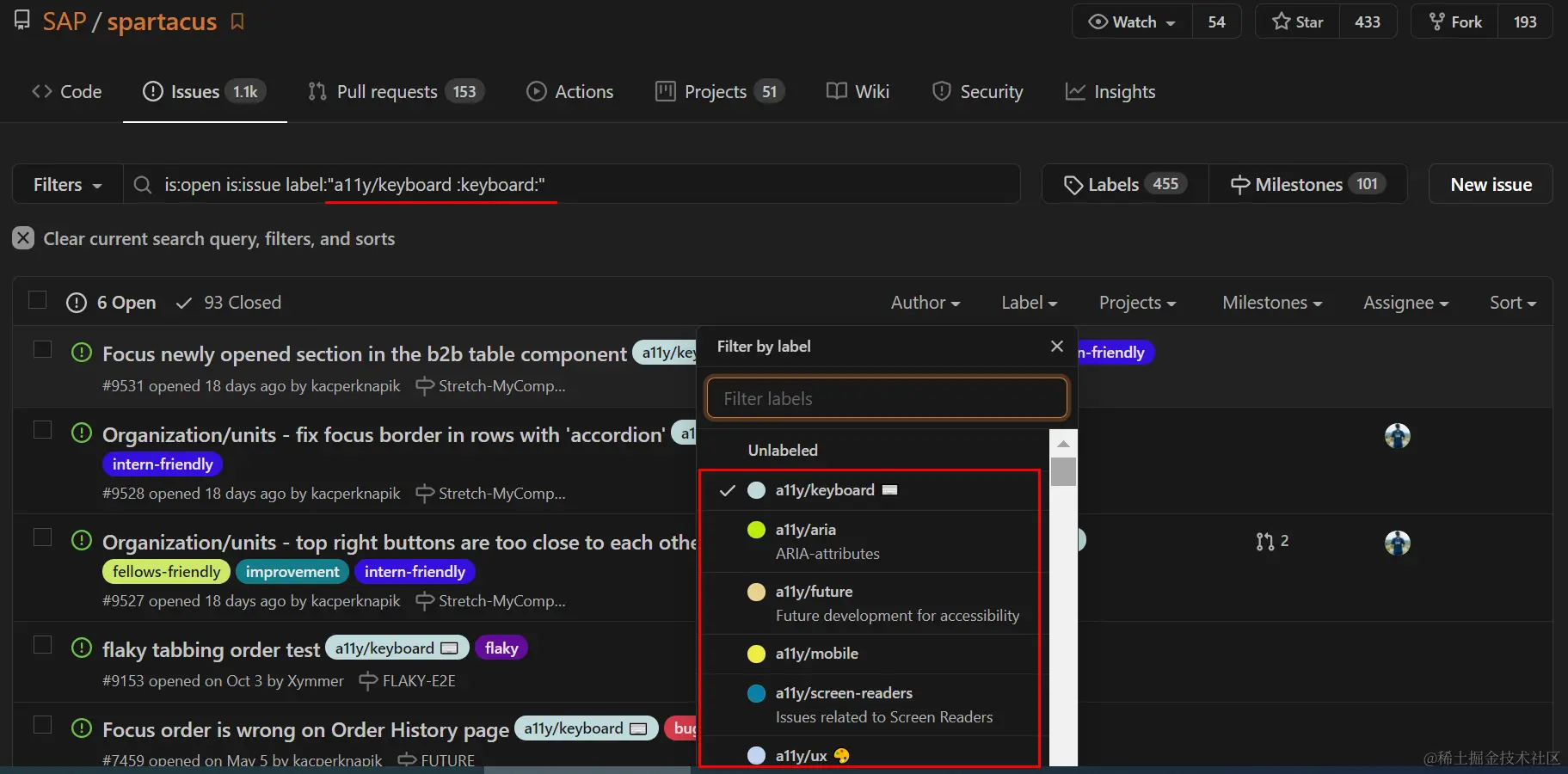Viewport: 1568px width, 774px height.
Task: Open the Actions tab
Action: tap(569, 91)
